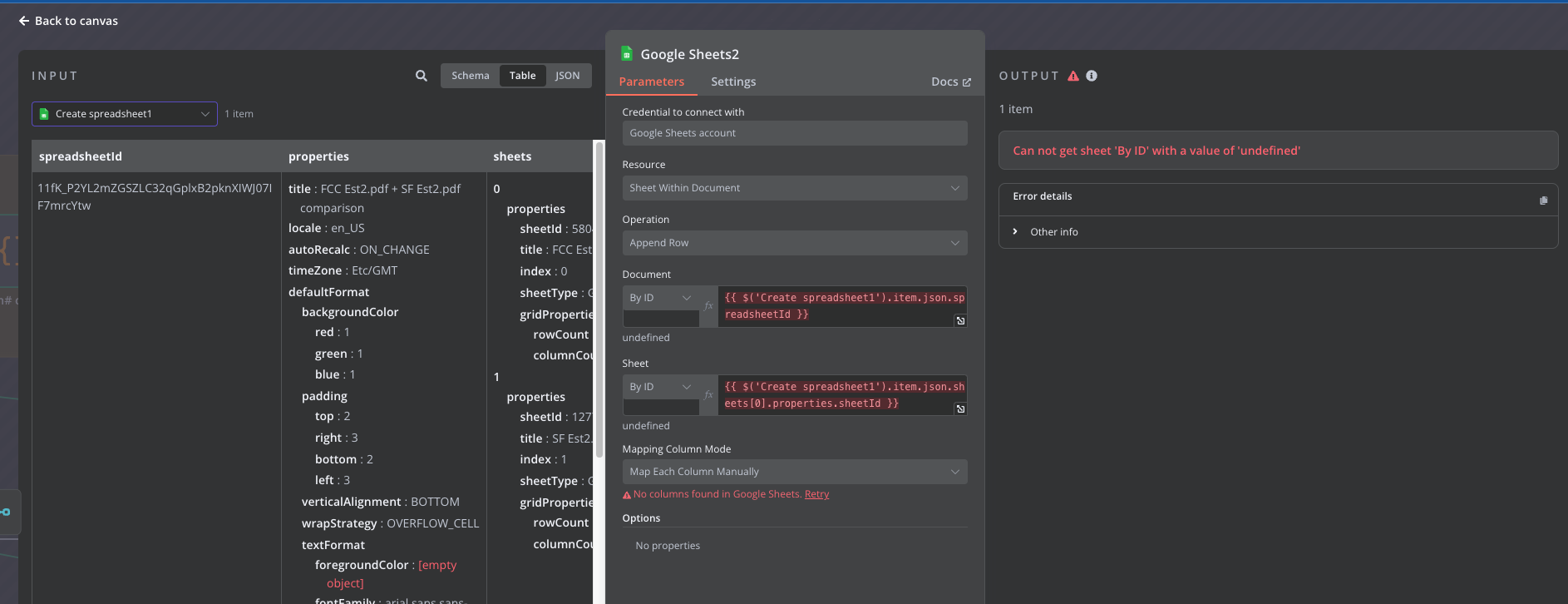Image resolution: width=1568 pixels, height=604 pixels.
Task: Click the Sheet sheetId expression field
Action: [843, 395]
